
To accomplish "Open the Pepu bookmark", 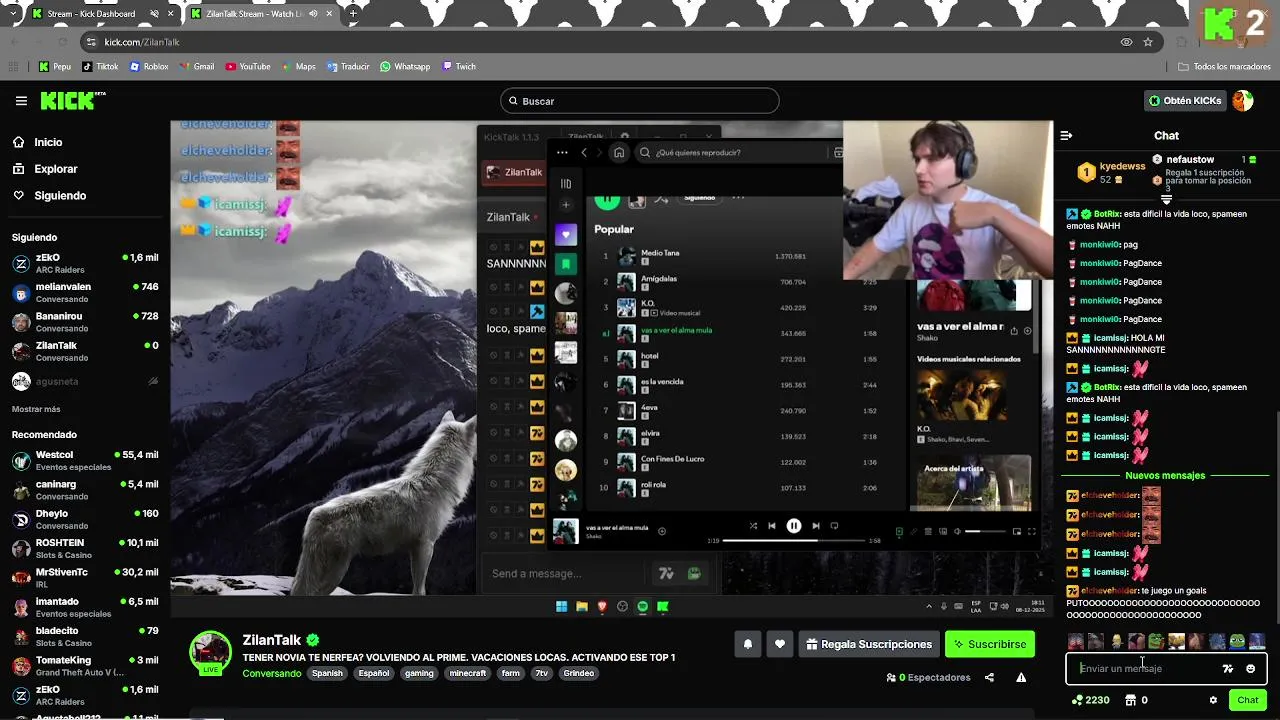I will [x=55, y=67].
